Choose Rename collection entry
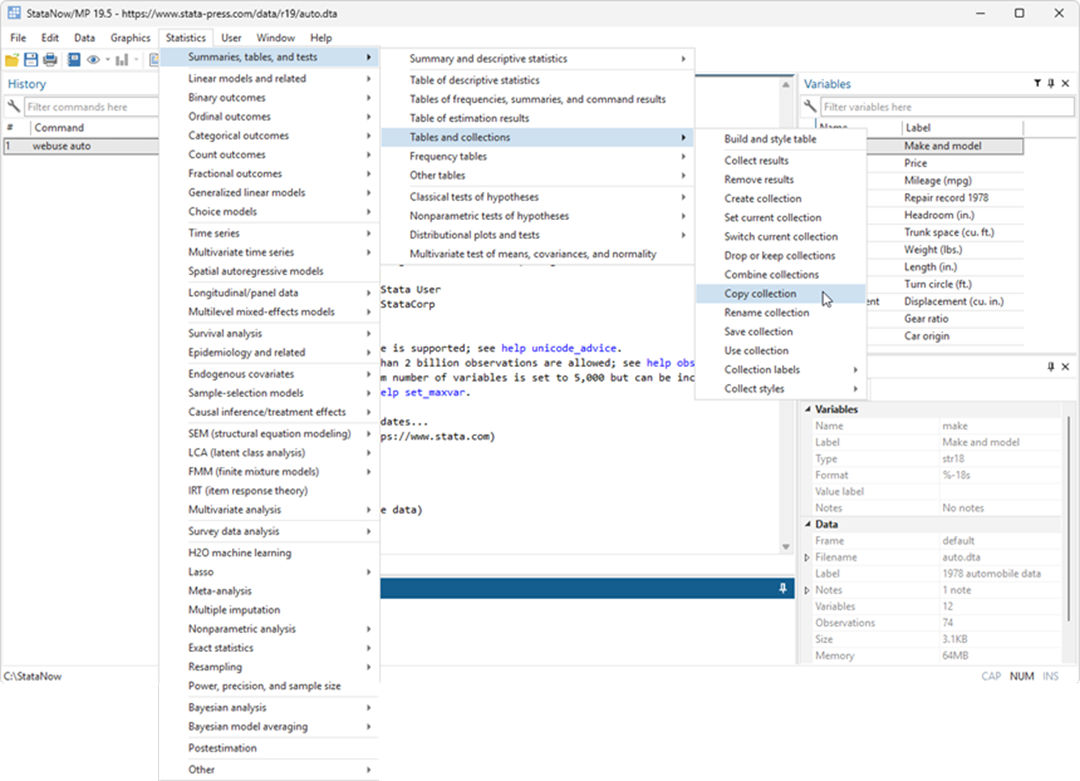Screen dimensions: 1080x781 click(x=780, y=313)
